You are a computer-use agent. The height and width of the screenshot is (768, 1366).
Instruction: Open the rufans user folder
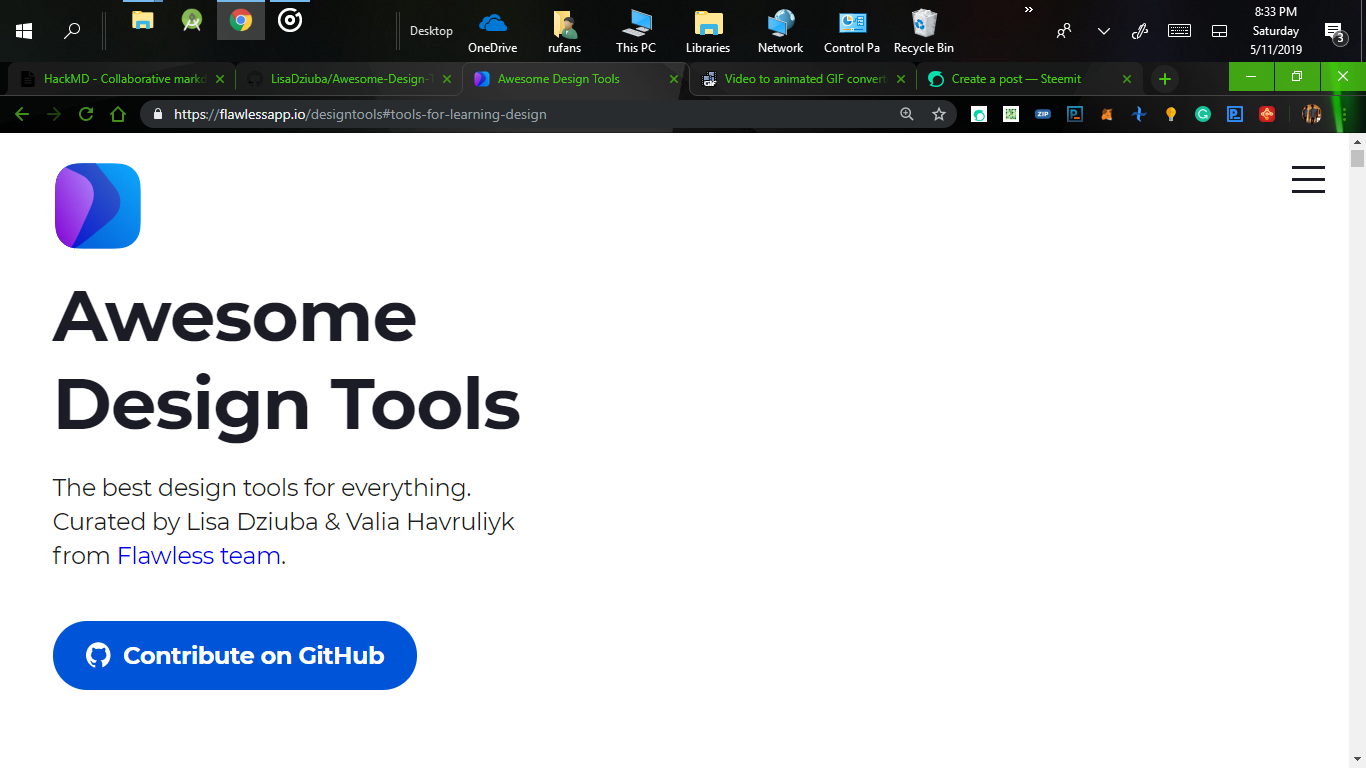564,31
